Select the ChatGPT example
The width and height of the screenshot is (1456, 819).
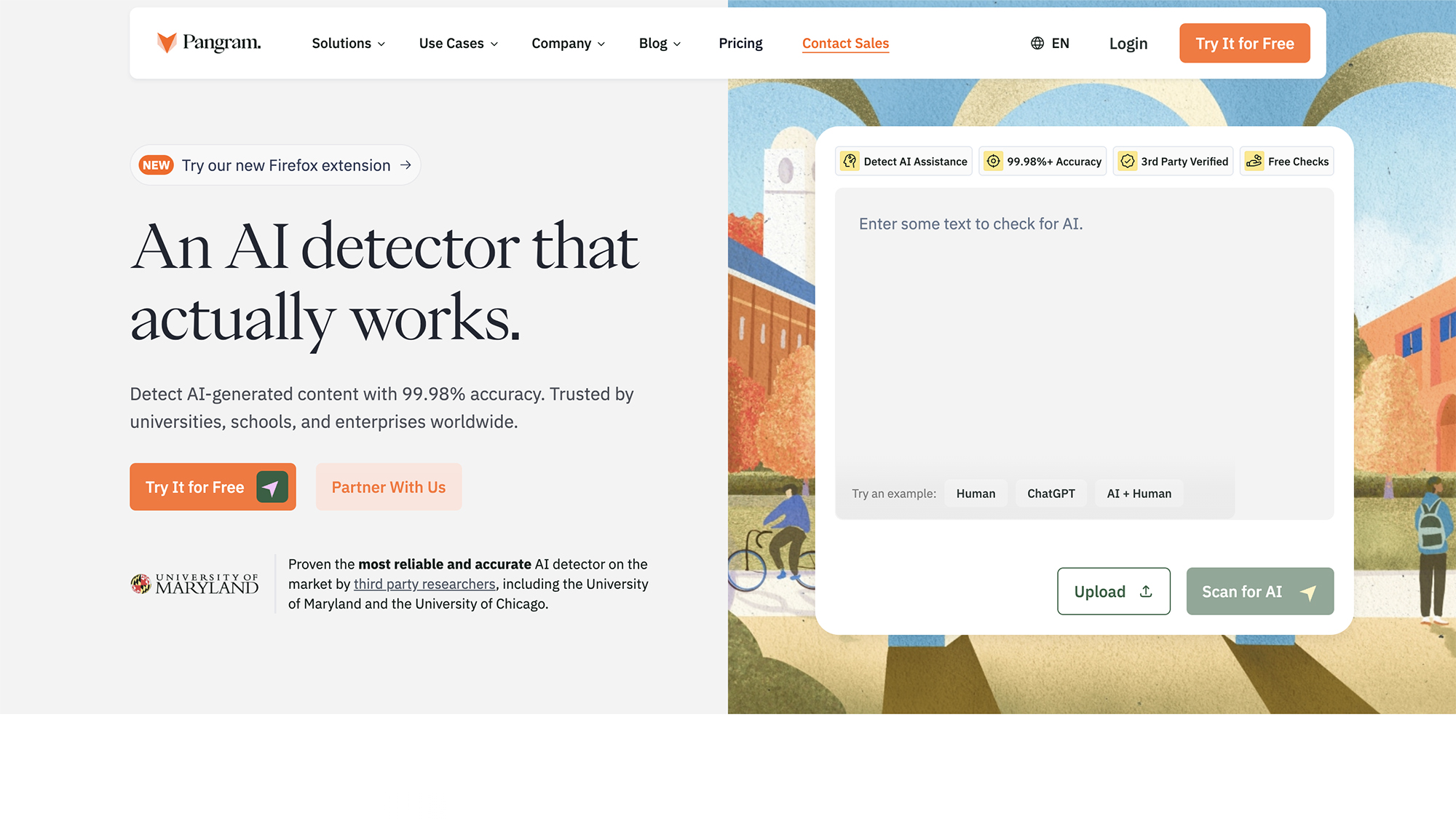pos(1051,494)
